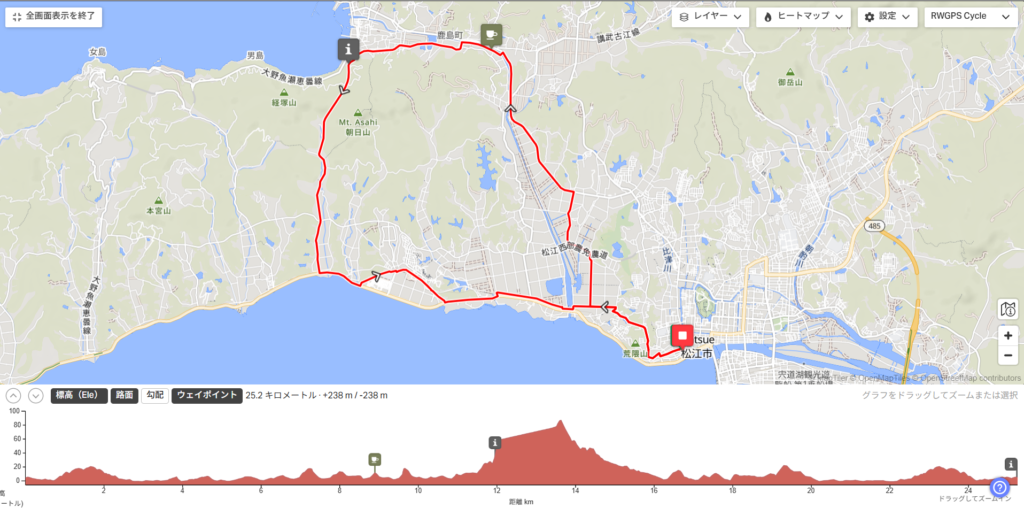Open the 設定 settings dropdown
This screenshot has height=508, width=1024.
pyautogui.click(x=887, y=17)
